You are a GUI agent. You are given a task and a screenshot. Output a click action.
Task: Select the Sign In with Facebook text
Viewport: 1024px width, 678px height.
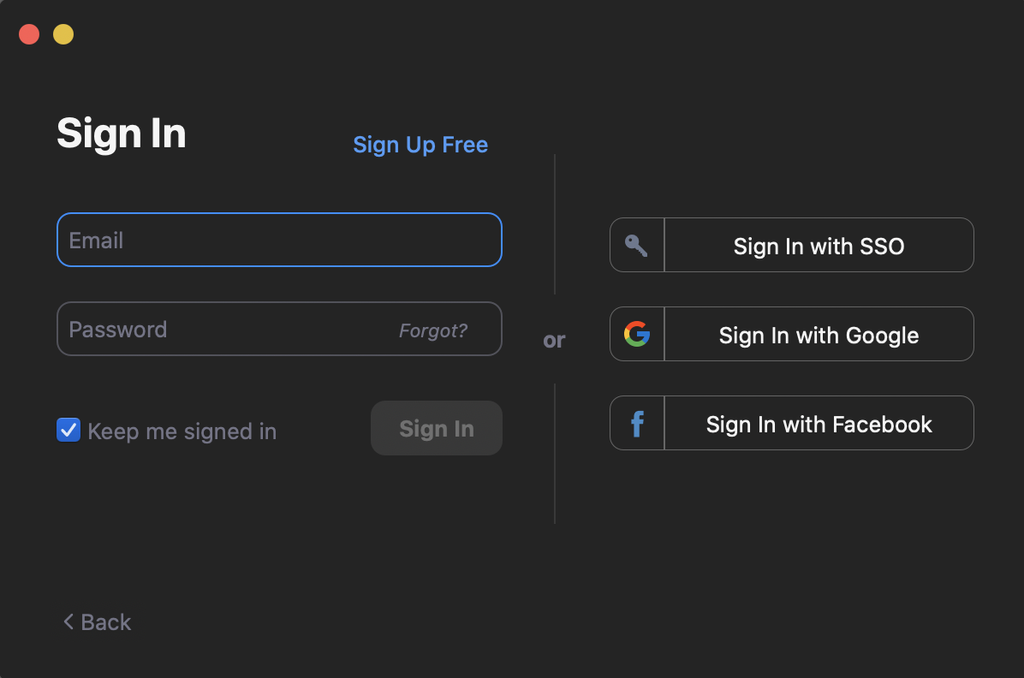818,424
